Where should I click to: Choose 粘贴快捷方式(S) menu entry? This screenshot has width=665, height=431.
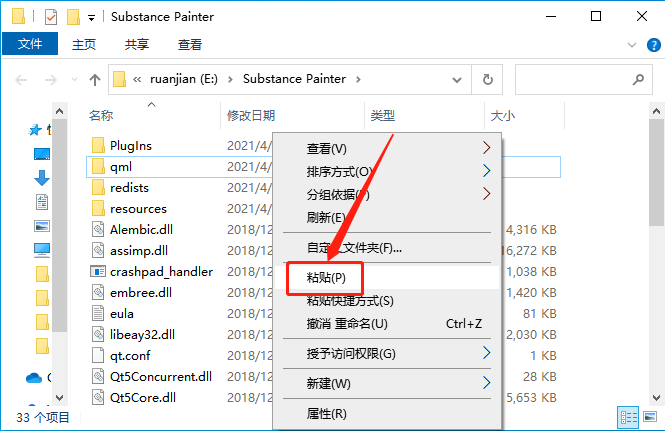[x=387, y=300]
